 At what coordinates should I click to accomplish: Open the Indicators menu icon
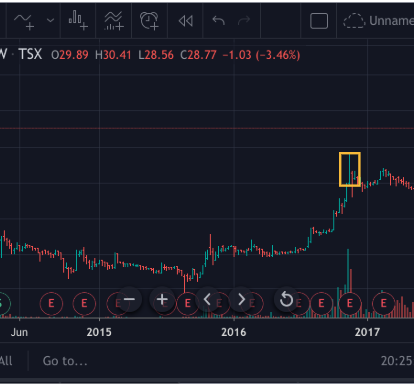114,21
